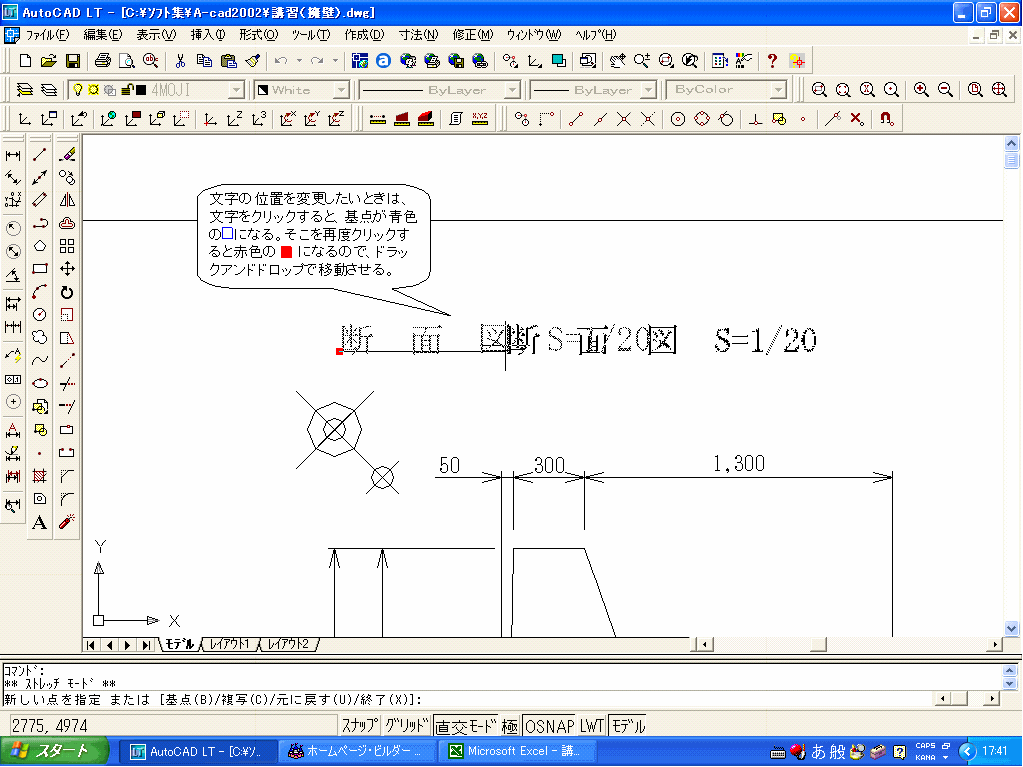Select the Arc draw tool

point(40,292)
